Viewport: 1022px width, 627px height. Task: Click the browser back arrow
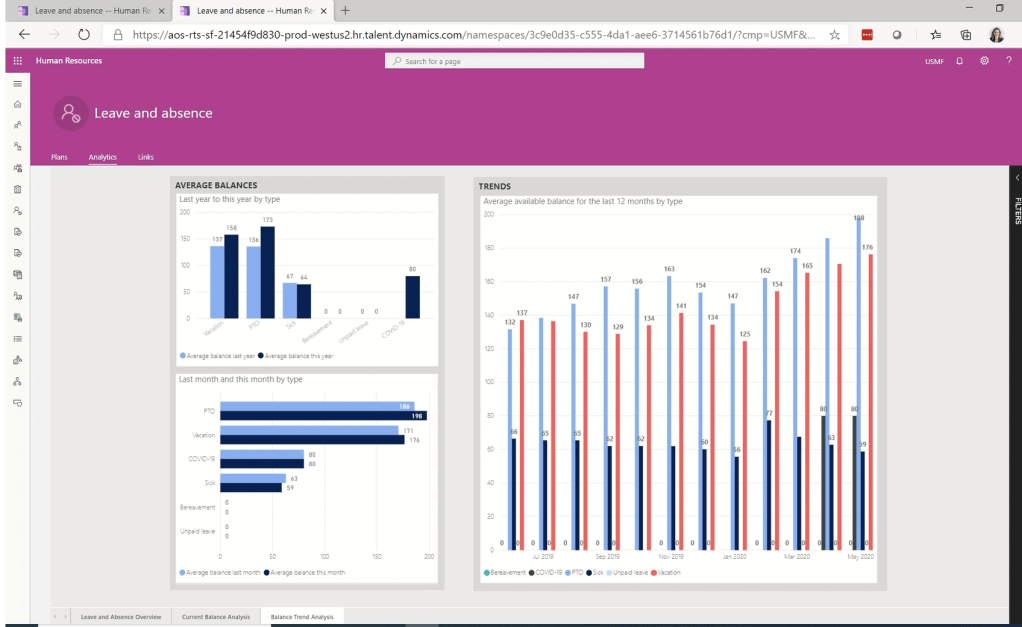click(24, 34)
